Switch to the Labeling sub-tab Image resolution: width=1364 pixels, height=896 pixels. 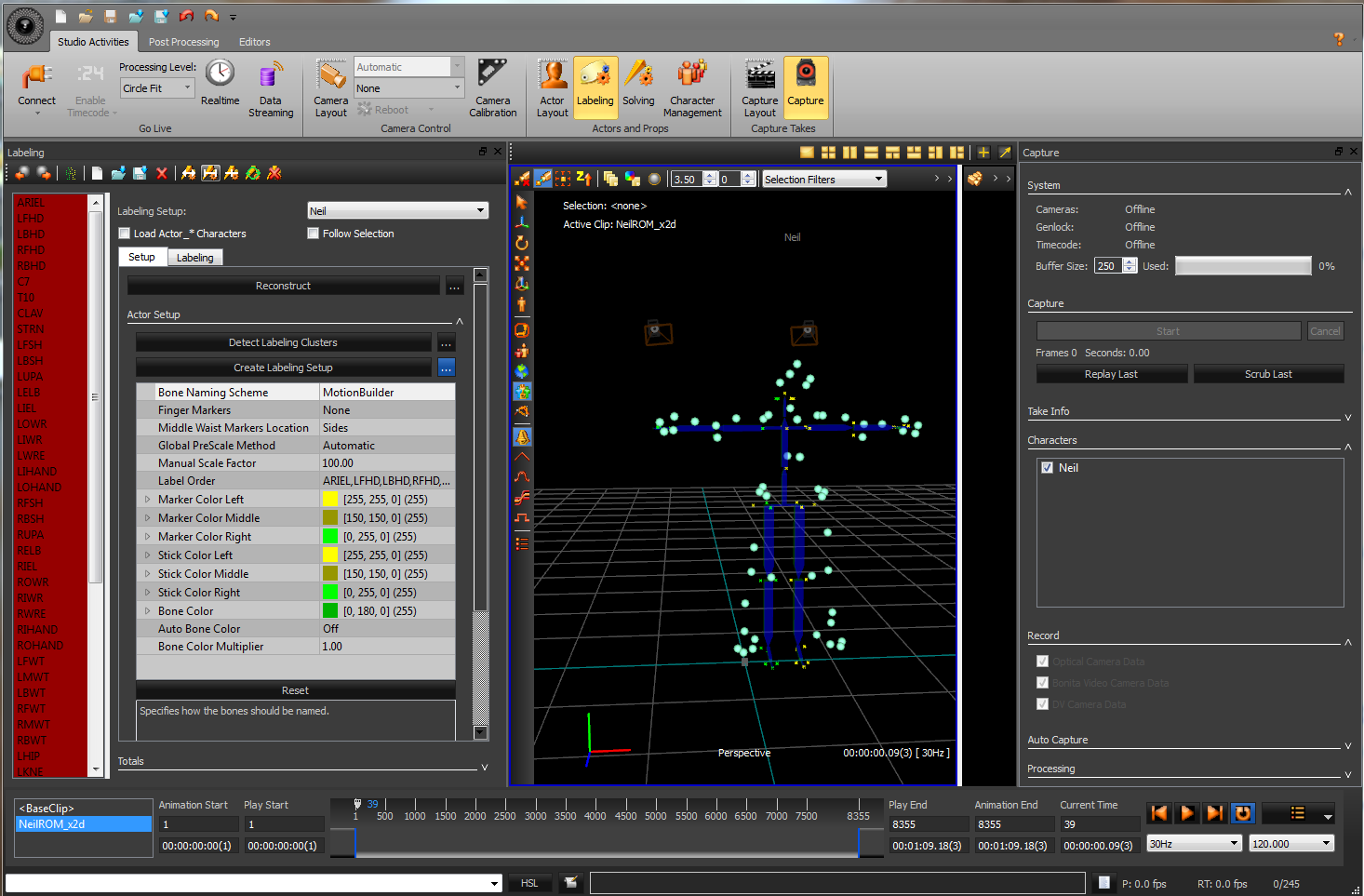click(195, 258)
